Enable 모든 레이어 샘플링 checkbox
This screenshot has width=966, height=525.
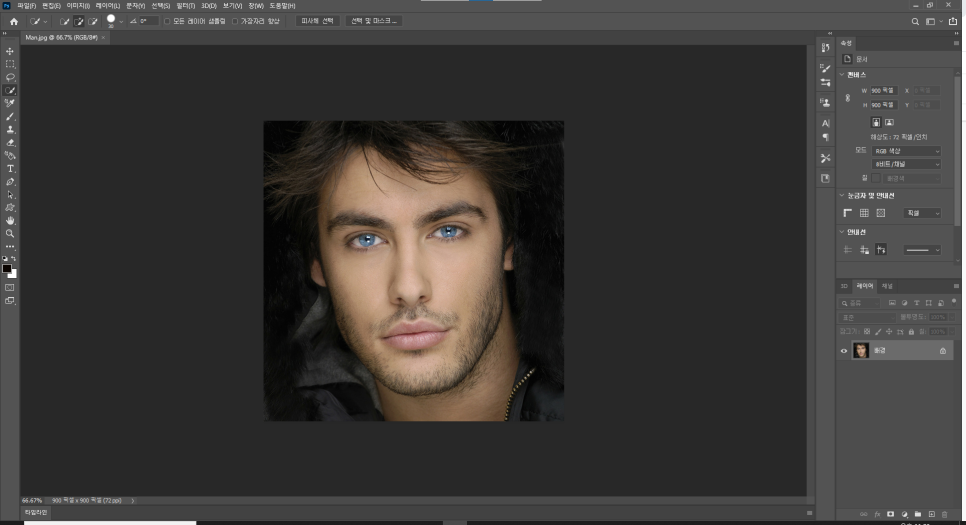(x=167, y=21)
